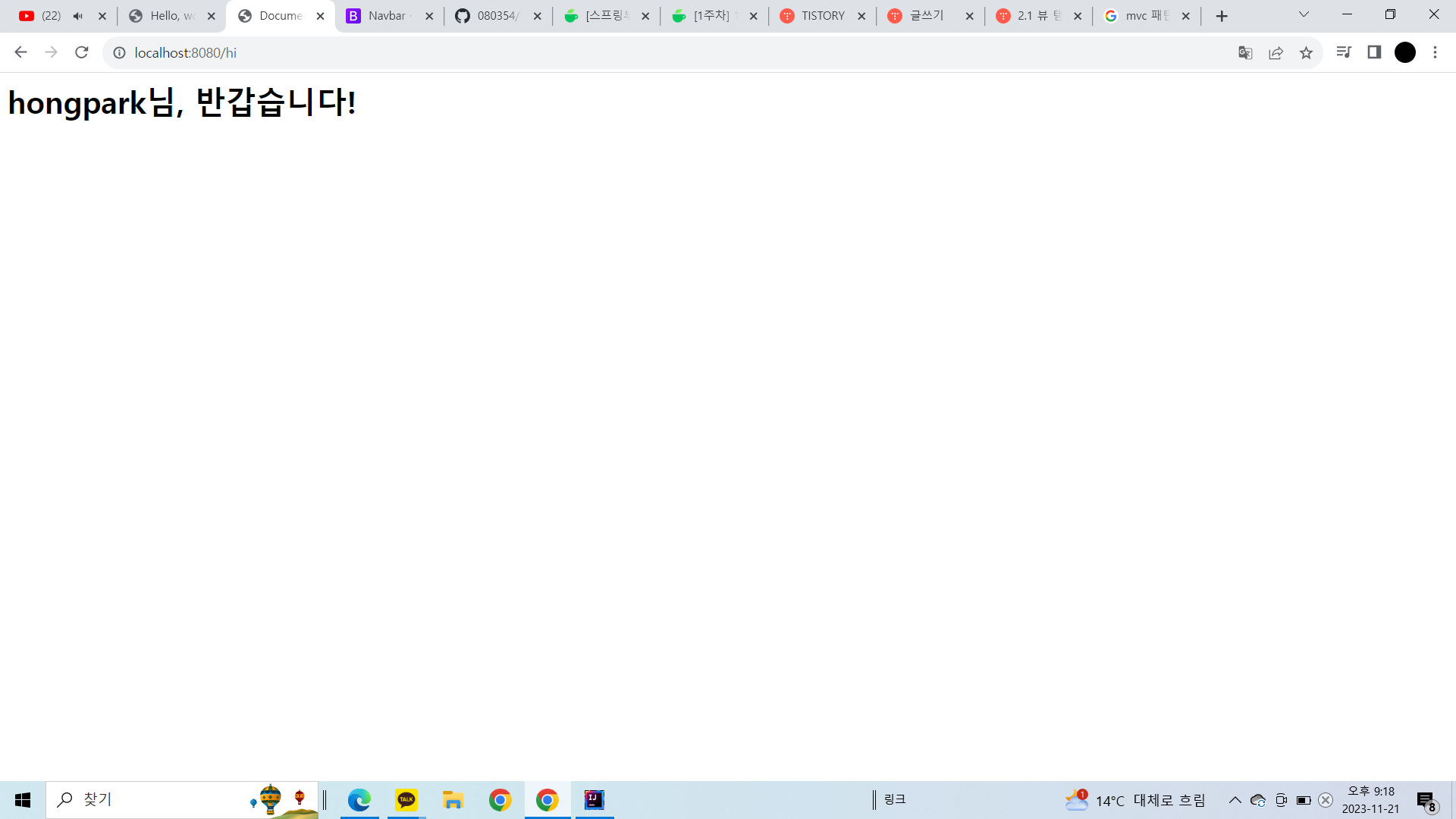The image size is (1456, 819).
Task: Click the share page icon
Action: 1276,52
